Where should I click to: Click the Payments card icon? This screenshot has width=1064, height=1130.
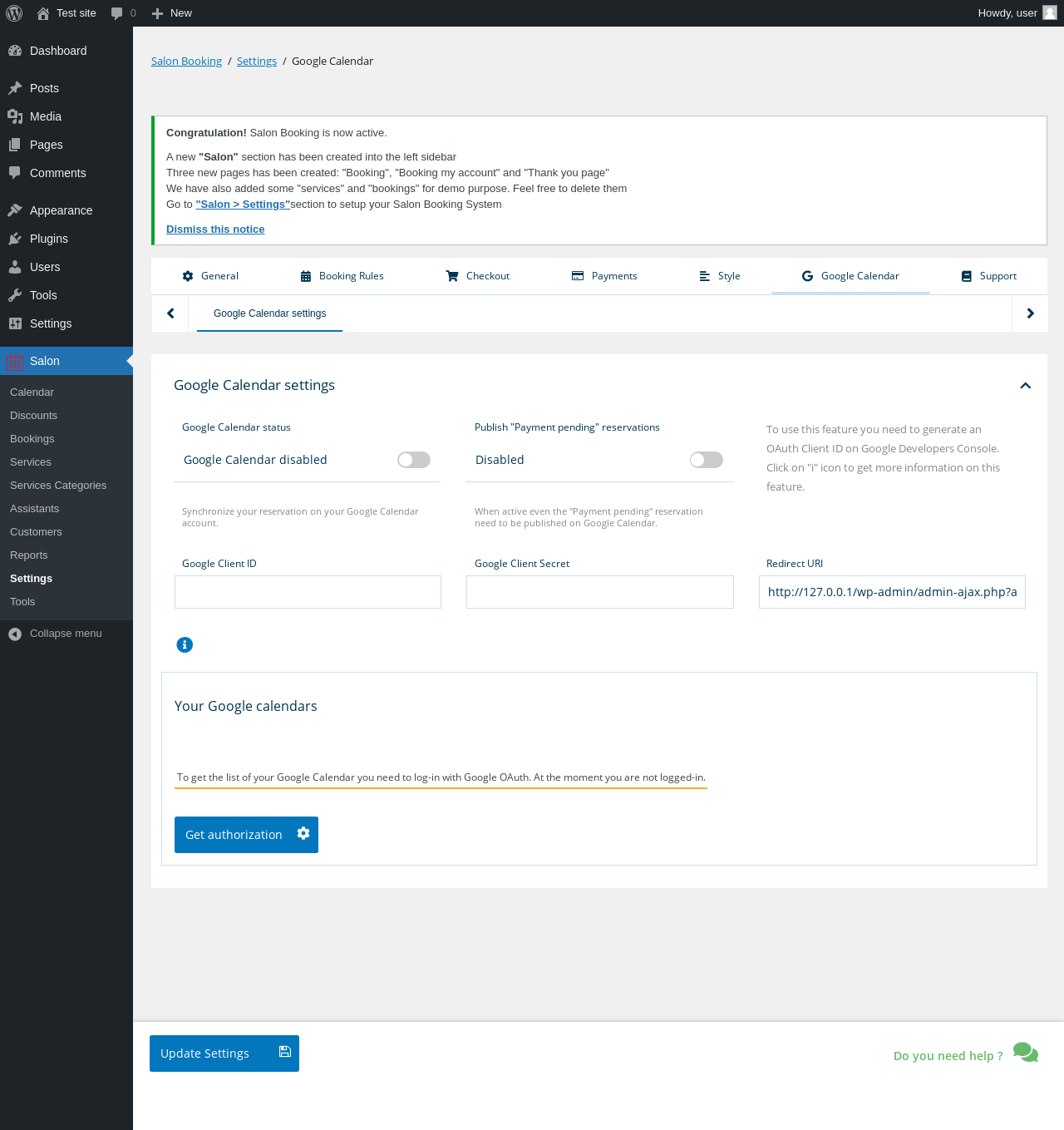pyautogui.click(x=578, y=276)
